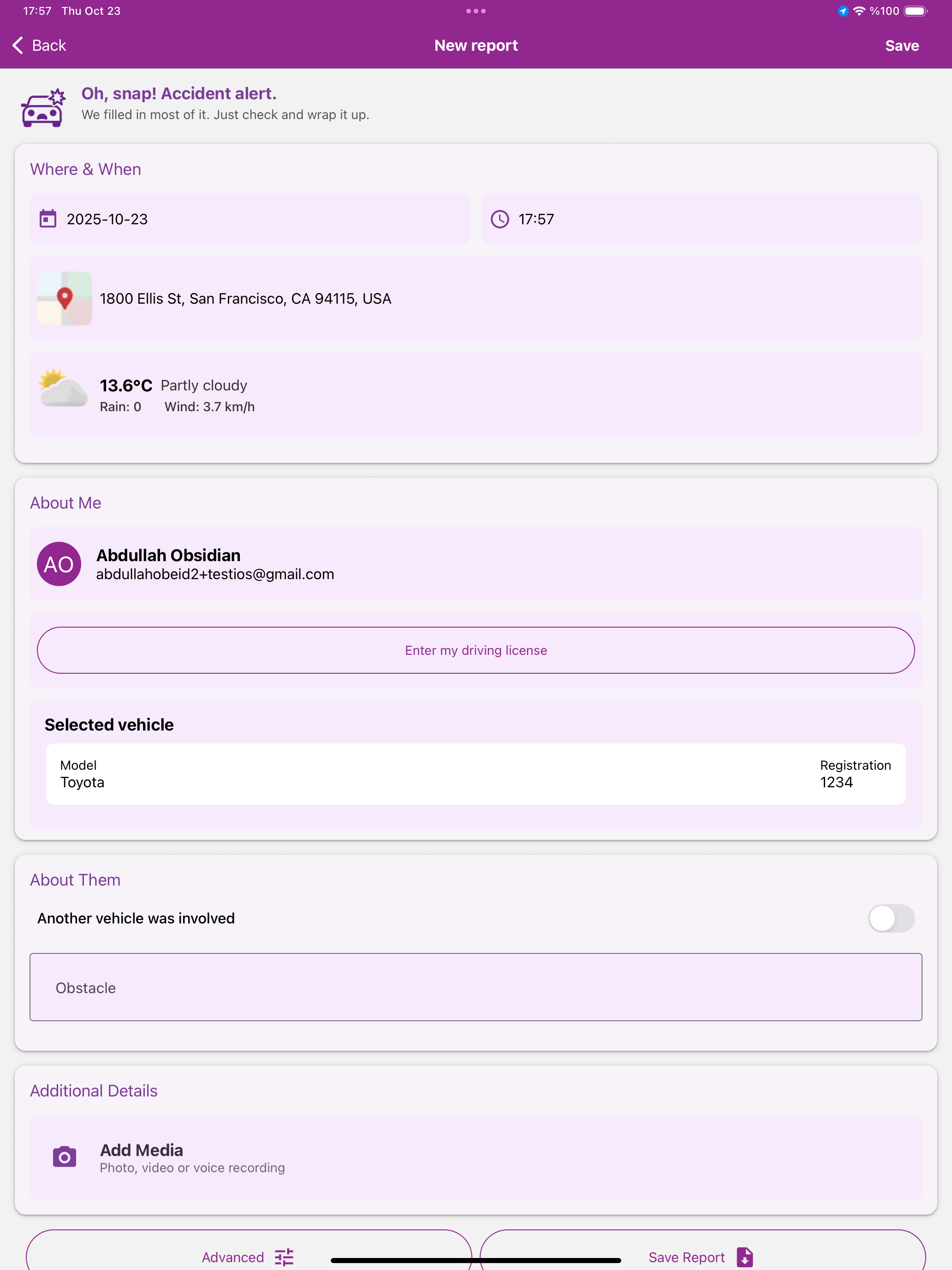Tap the AO profile avatar
This screenshot has height=1270, width=952.
[x=59, y=564]
